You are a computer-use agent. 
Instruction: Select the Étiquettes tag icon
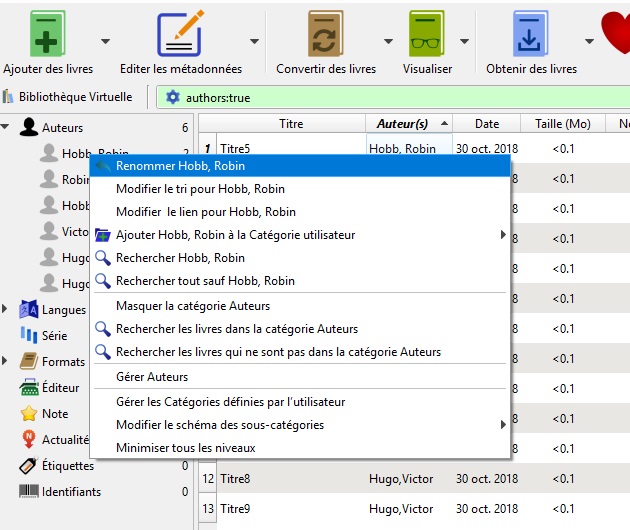point(29,465)
